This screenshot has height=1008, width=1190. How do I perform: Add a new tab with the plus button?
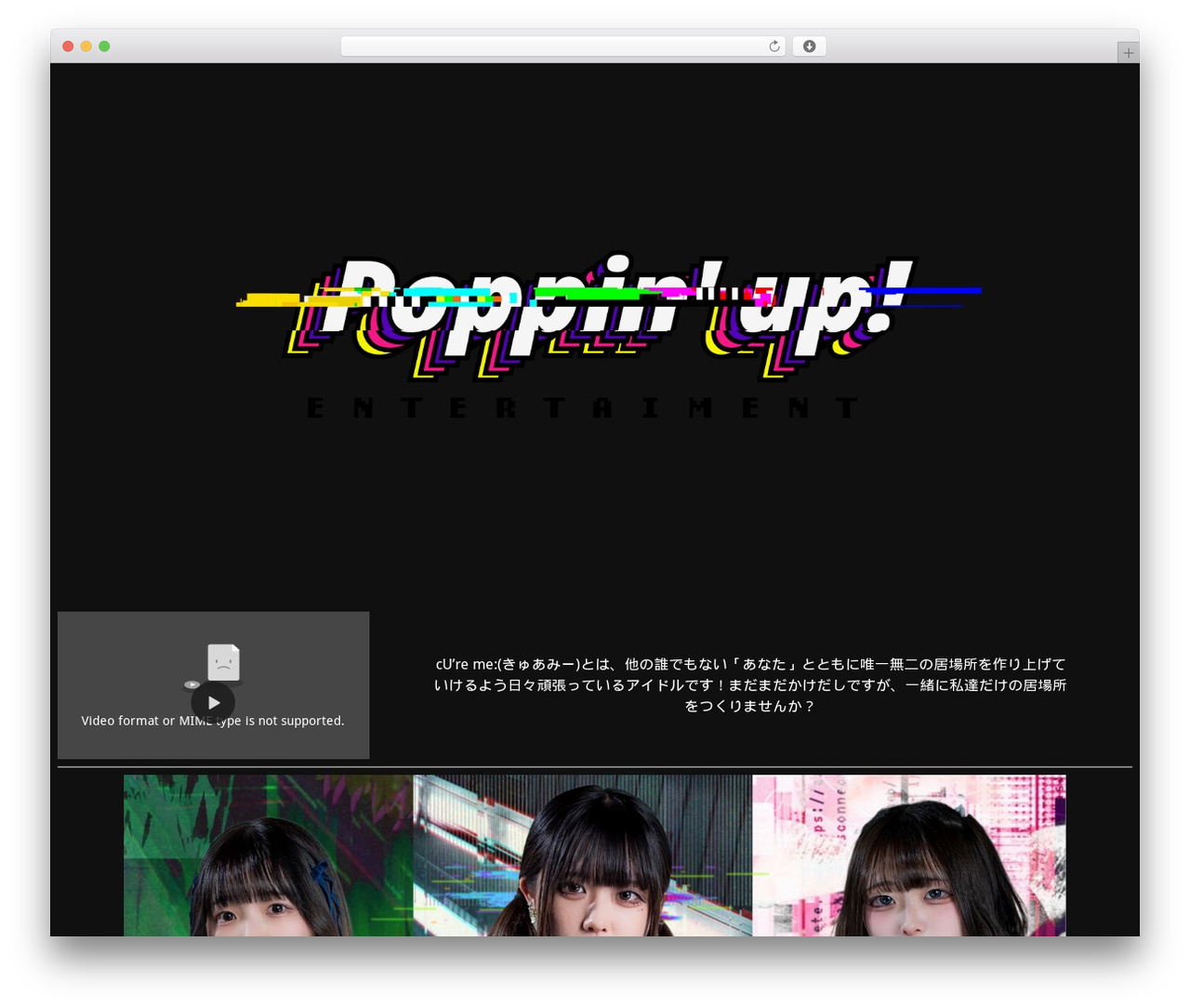coord(1128,53)
